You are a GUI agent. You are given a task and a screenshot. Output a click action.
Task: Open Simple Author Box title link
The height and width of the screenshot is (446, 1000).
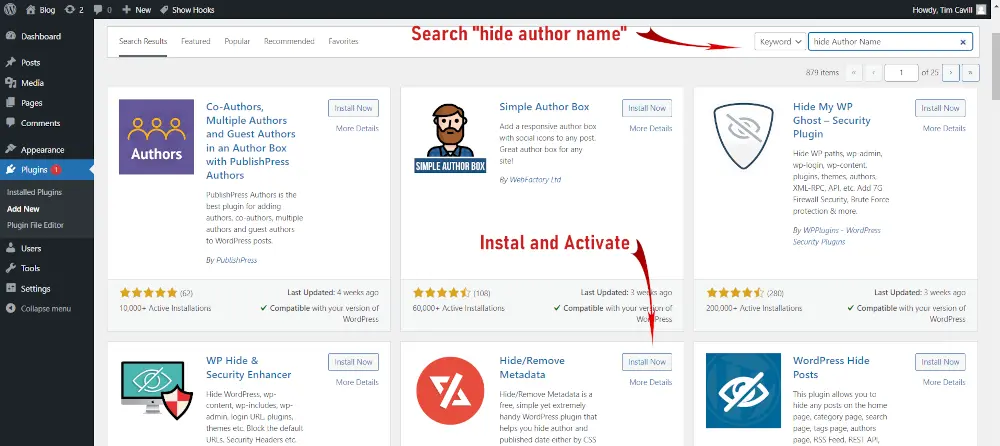click(544, 107)
